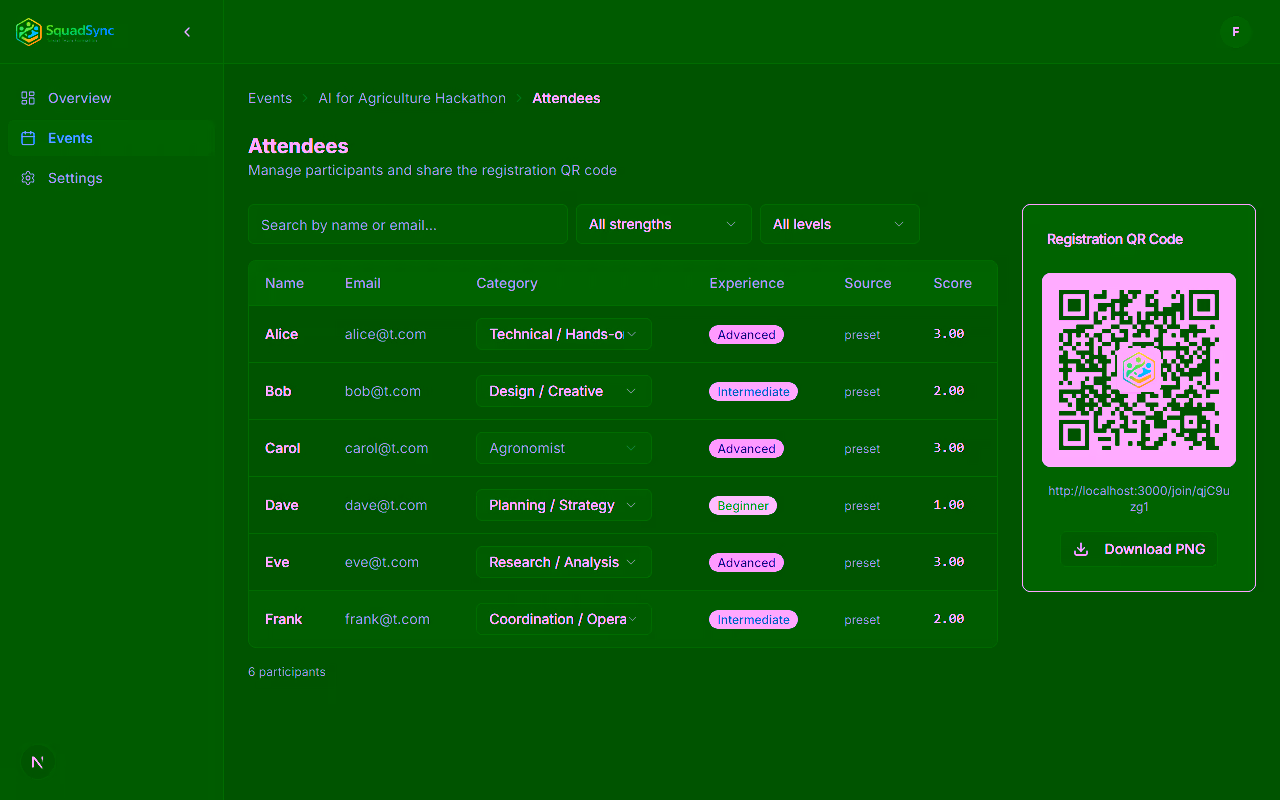Open Frank's Coordination category dropdown
The height and width of the screenshot is (800, 1280).
564,619
